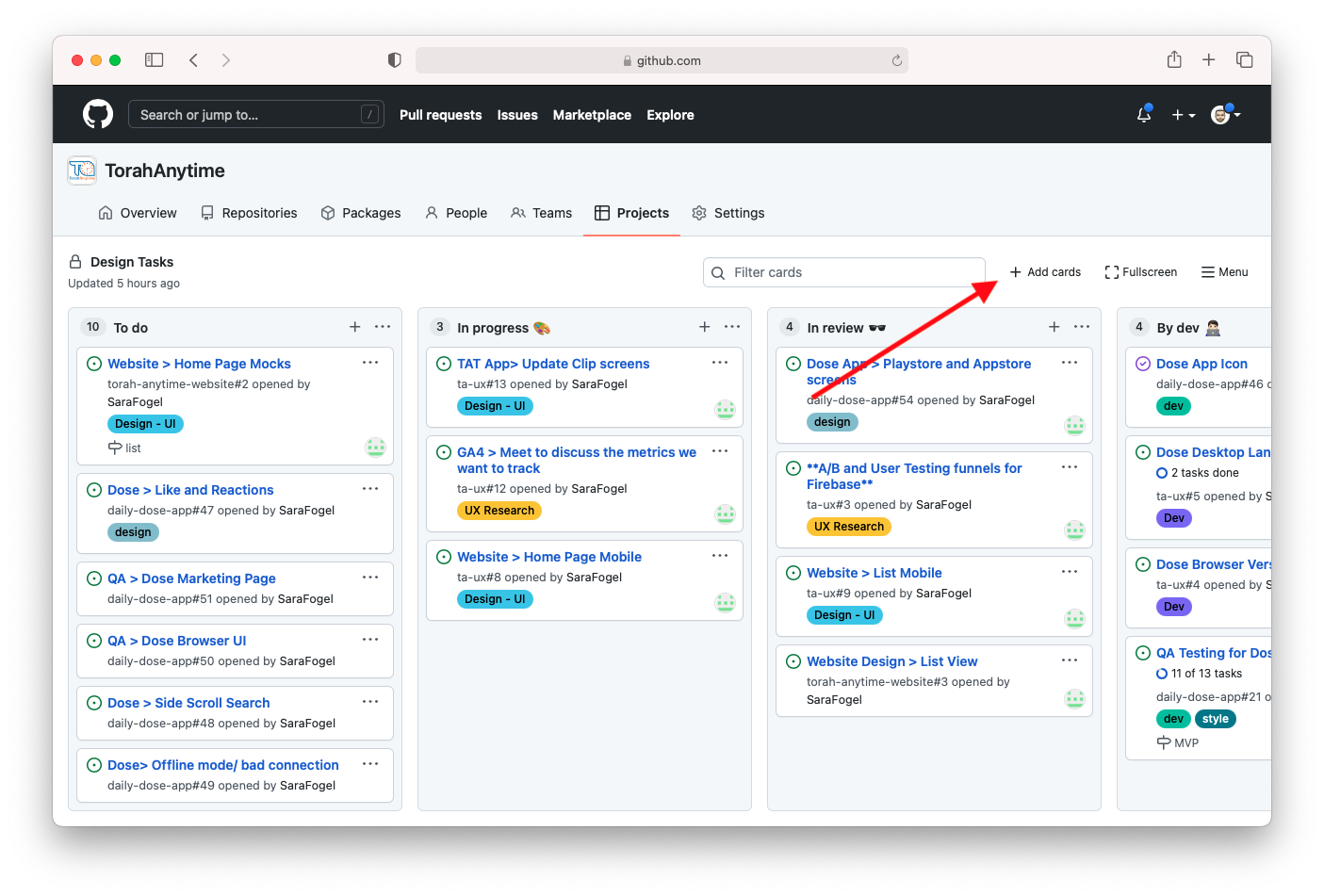1324x896 pixels.
Task: Go back in Safari
Action: pyautogui.click(x=193, y=60)
